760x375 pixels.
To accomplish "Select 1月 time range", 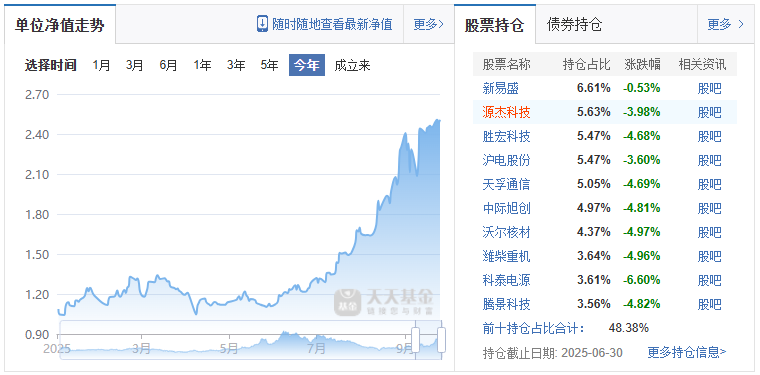I will pyautogui.click(x=102, y=65).
